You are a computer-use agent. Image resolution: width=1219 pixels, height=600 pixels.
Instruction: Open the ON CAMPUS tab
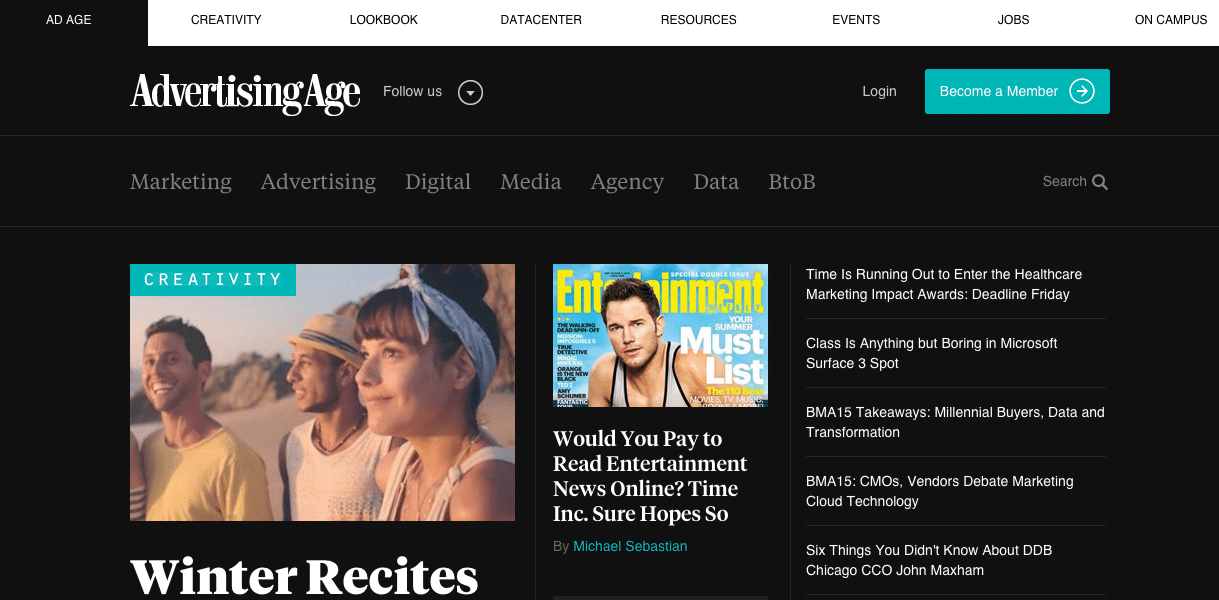tap(1171, 20)
